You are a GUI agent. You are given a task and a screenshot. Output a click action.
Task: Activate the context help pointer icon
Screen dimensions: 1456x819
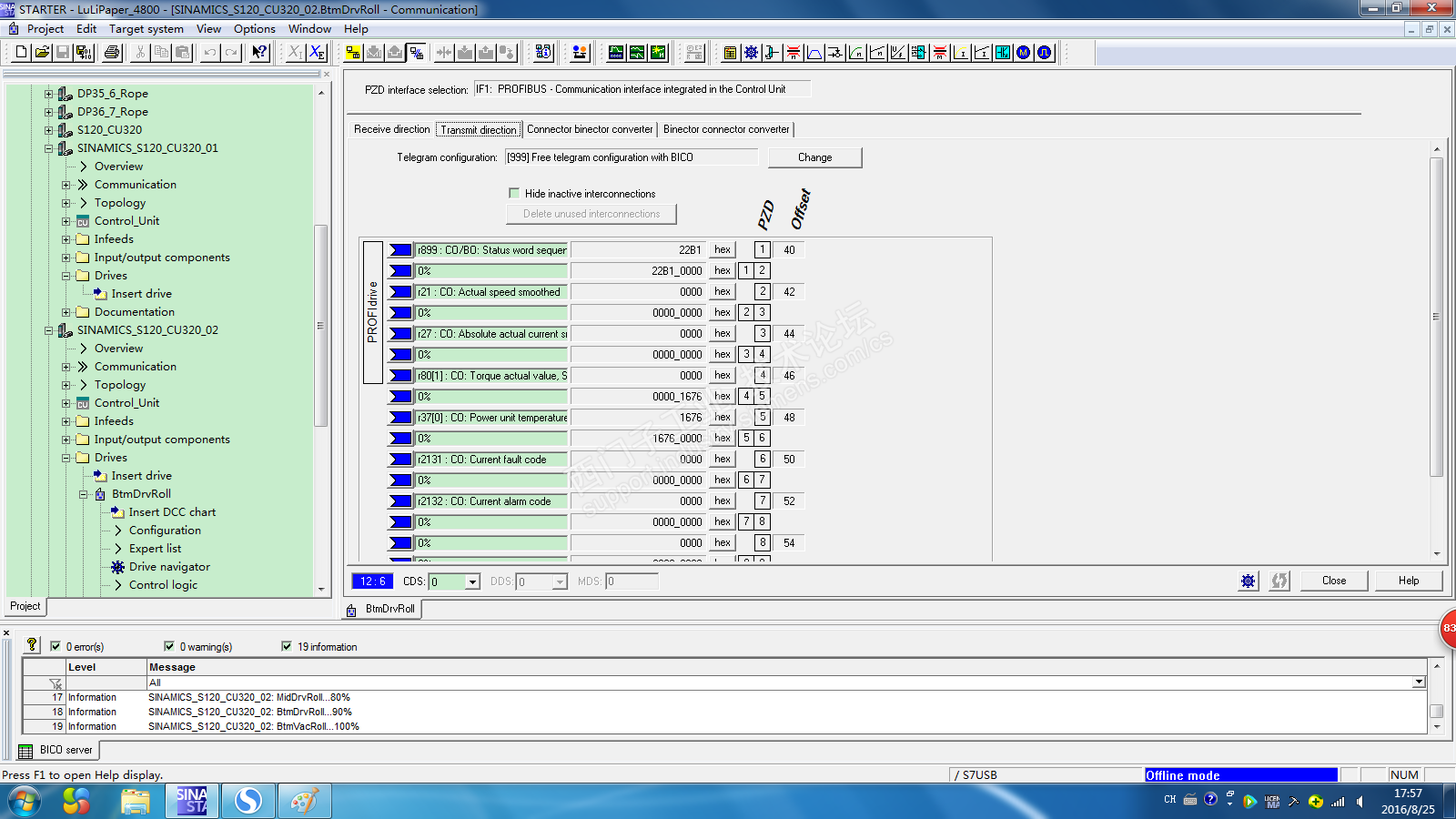click(x=259, y=53)
